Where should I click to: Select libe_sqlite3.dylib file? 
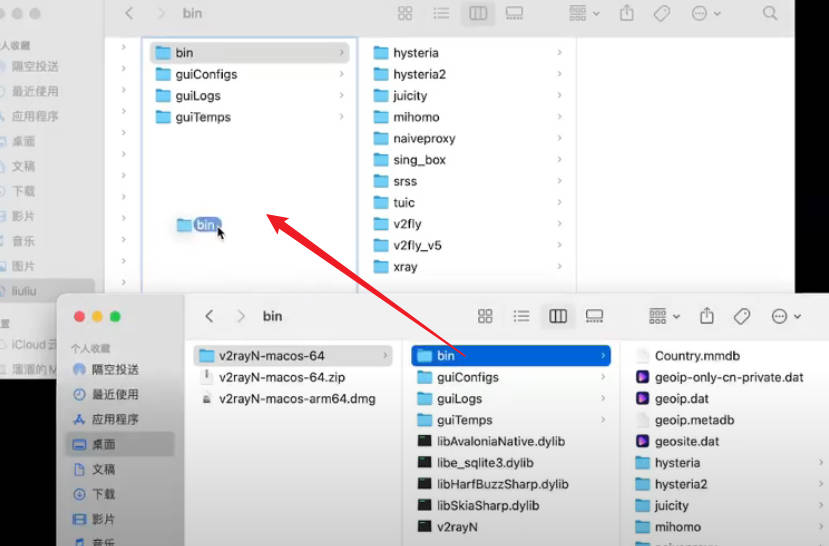pyautogui.click(x=511, y=463)
